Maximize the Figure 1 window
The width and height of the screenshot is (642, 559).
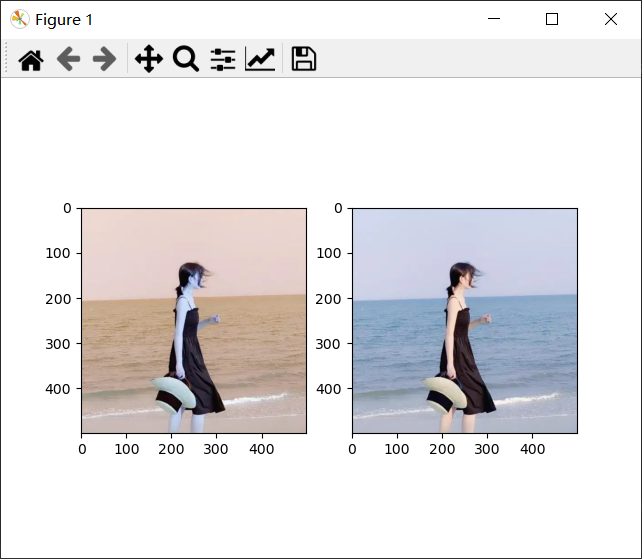point(552,19)
